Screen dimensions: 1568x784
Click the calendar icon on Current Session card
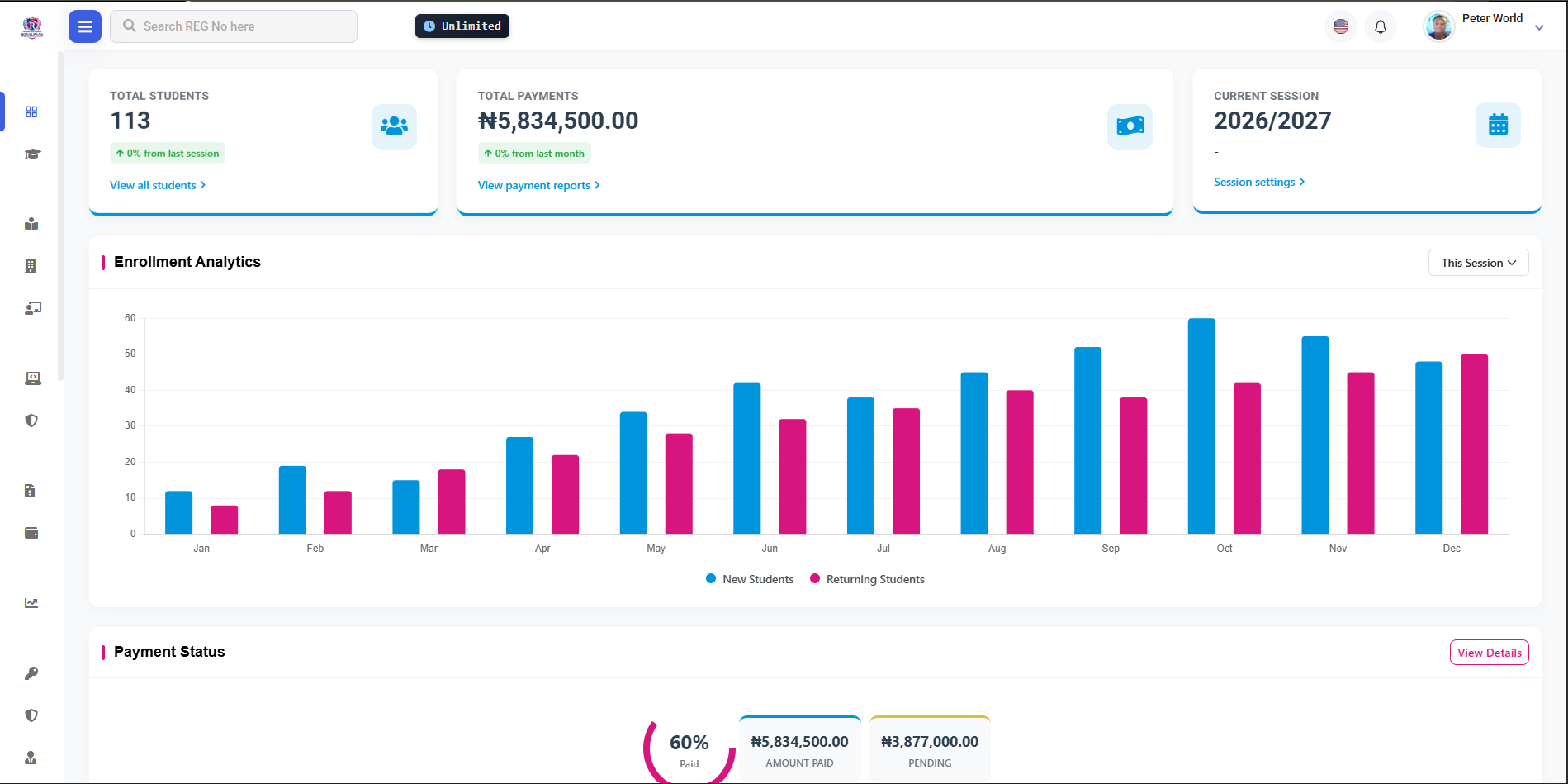click(x=1498, y=126)
